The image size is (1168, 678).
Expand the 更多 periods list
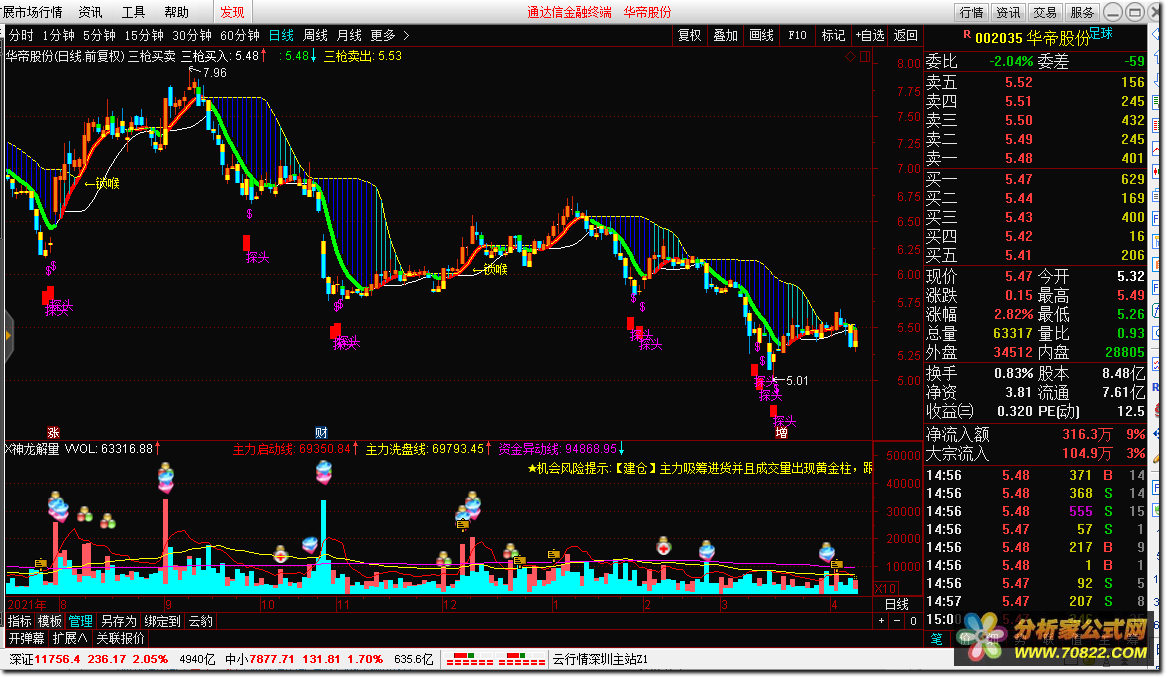pos(390,35)
